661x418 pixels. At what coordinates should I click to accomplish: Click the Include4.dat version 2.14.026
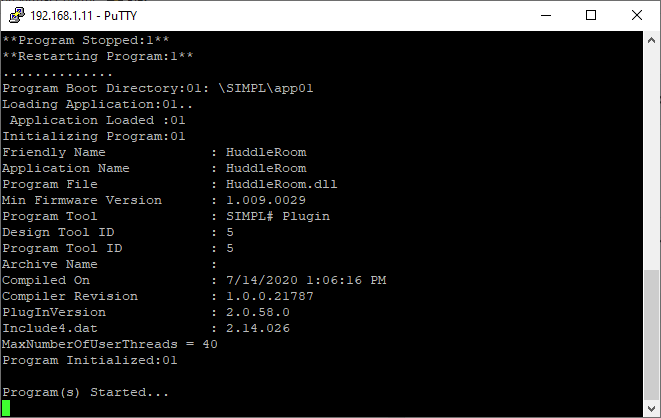coord(258,328)
